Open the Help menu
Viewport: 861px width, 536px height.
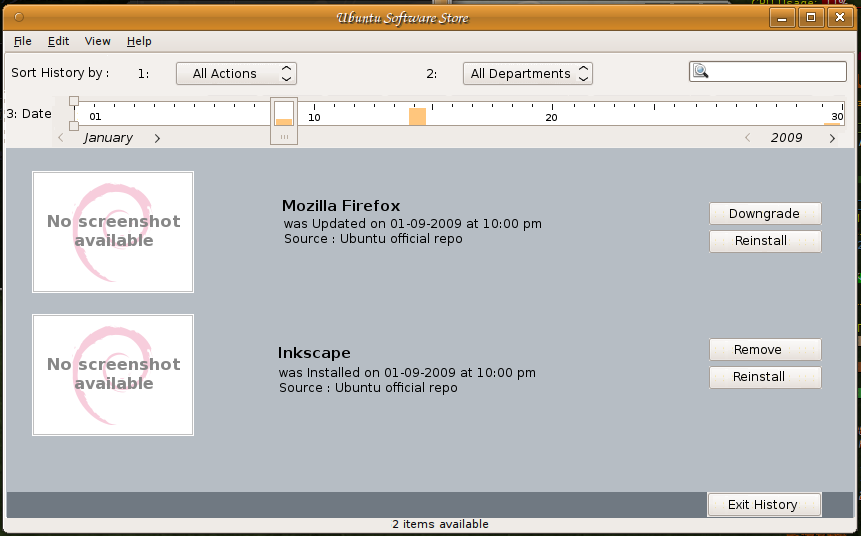139,41
